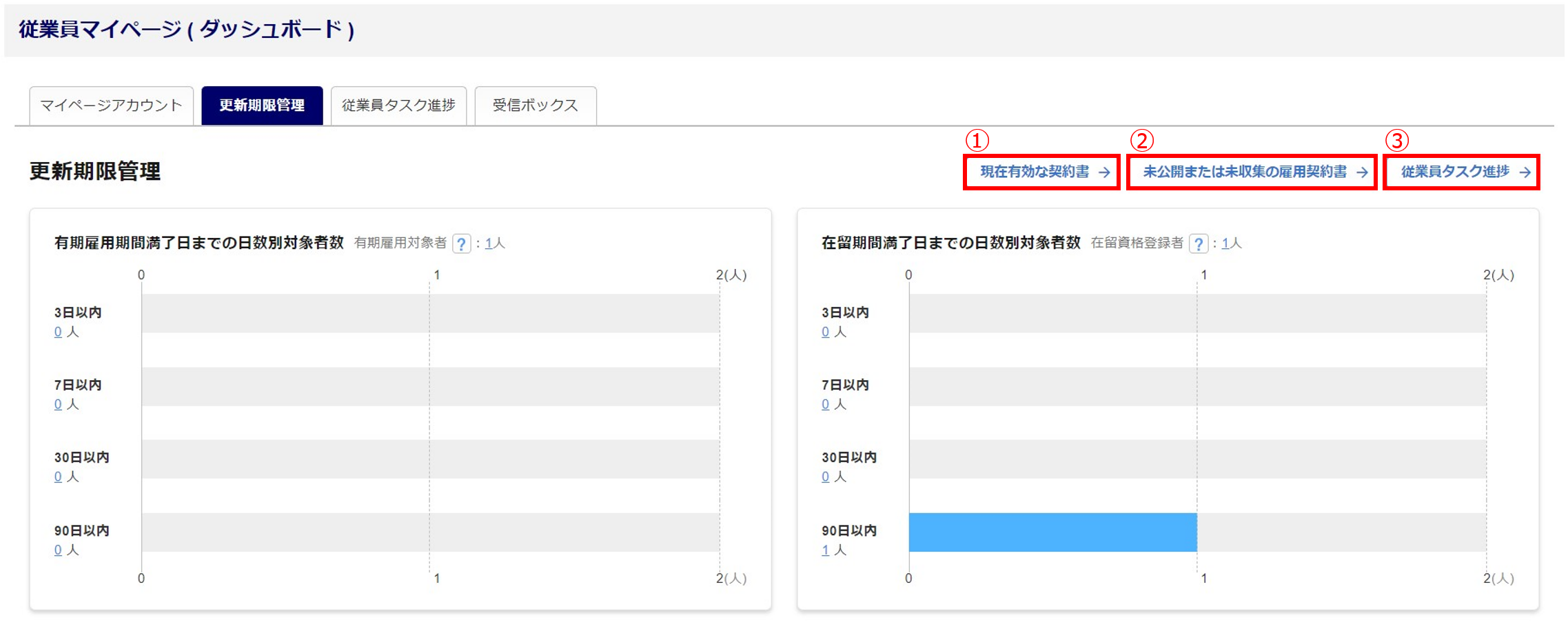The height and width of the screenshot is (638, 1568).
Task: Click 3日以内 count in 有期雇用 chart
Action: [58, 332]
